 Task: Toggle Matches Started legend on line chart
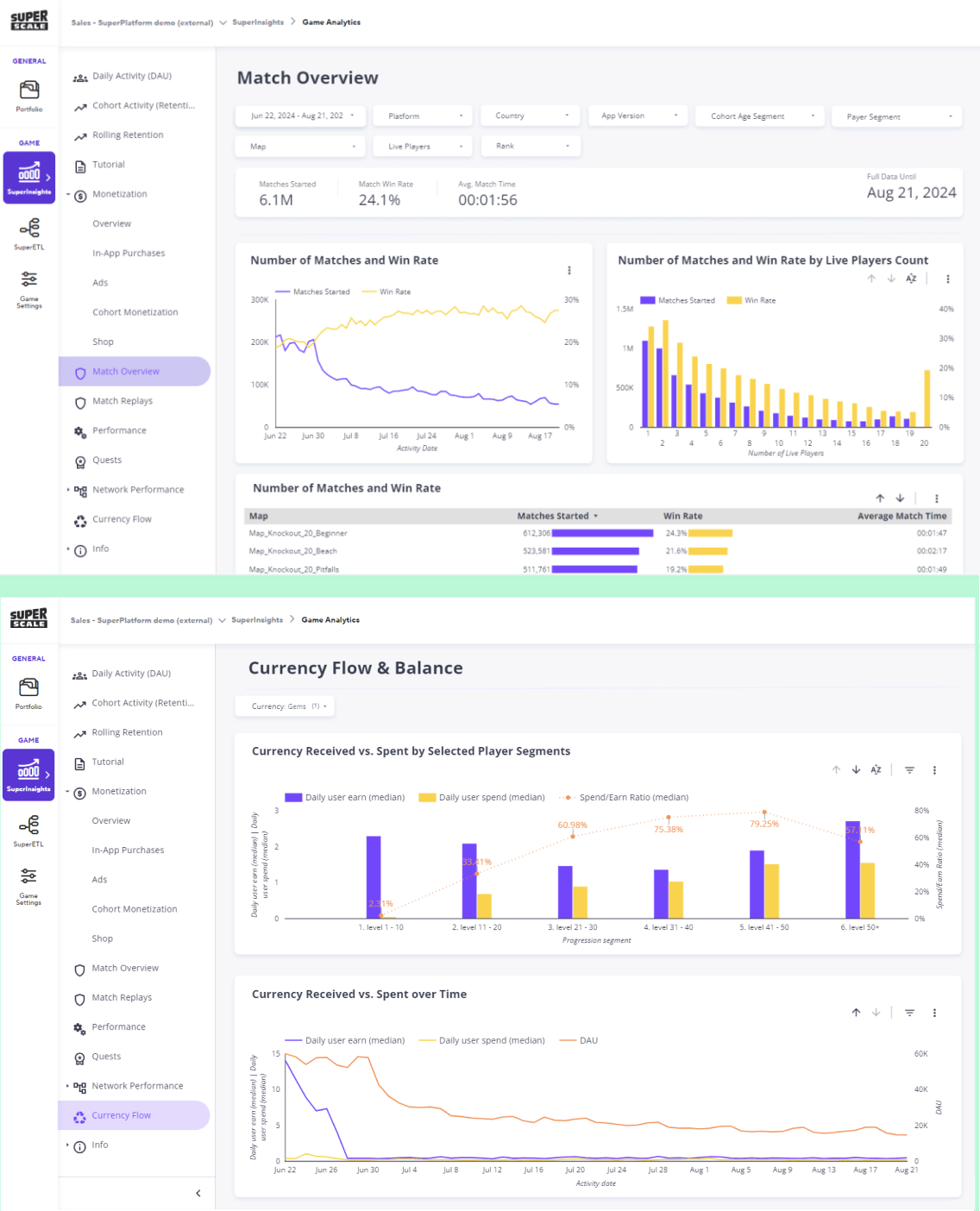[312, 292]
